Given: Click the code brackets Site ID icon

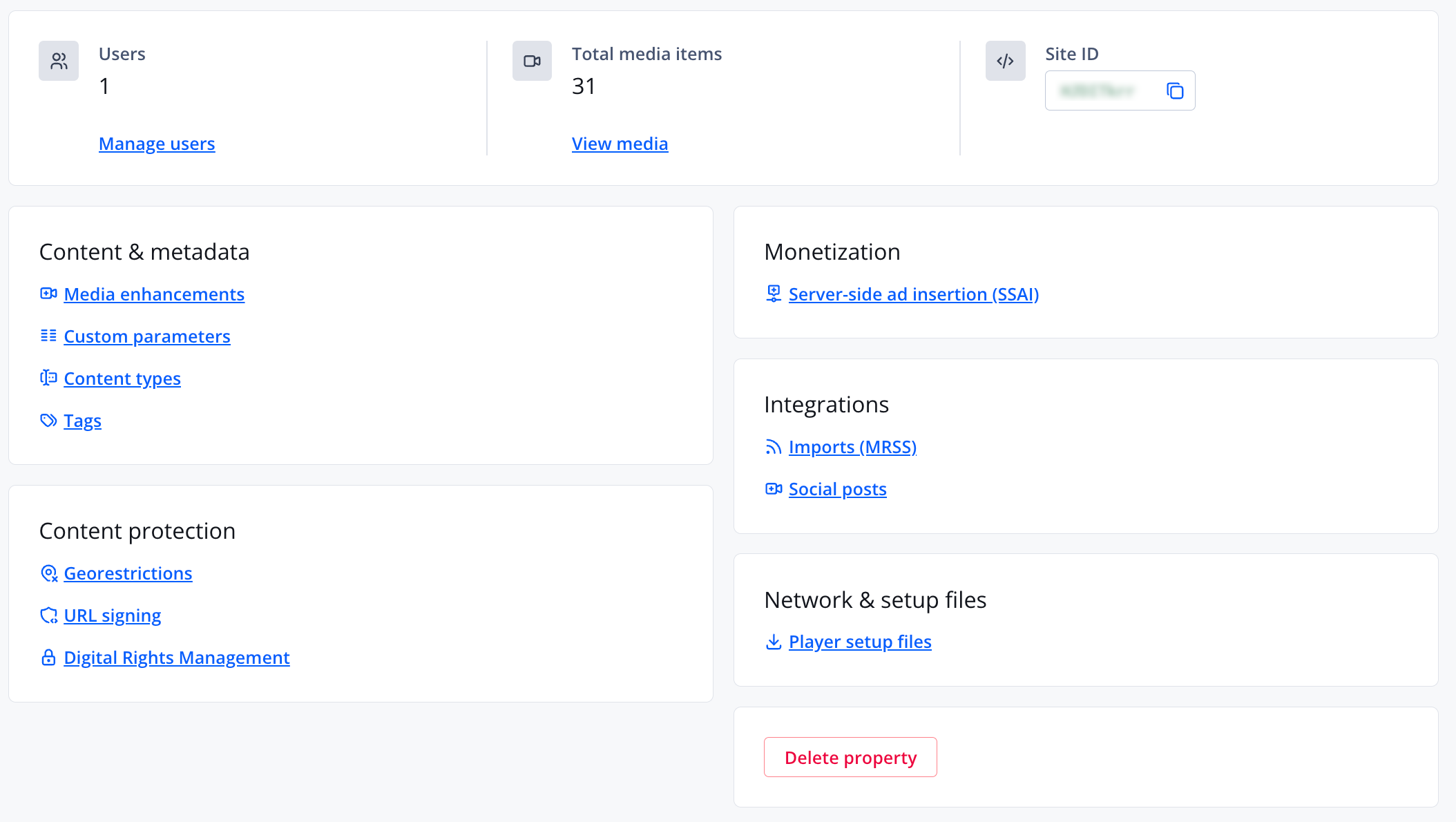Looking at the screenshot, I should [1005, 61].
